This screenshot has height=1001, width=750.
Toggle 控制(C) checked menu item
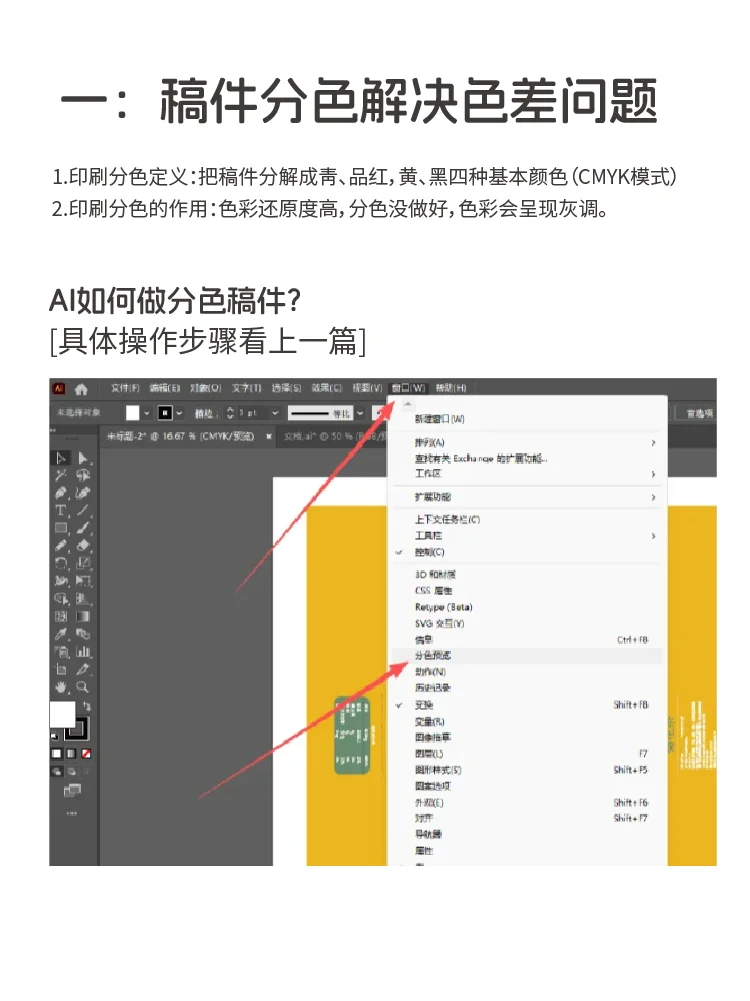tap(527, 552)
